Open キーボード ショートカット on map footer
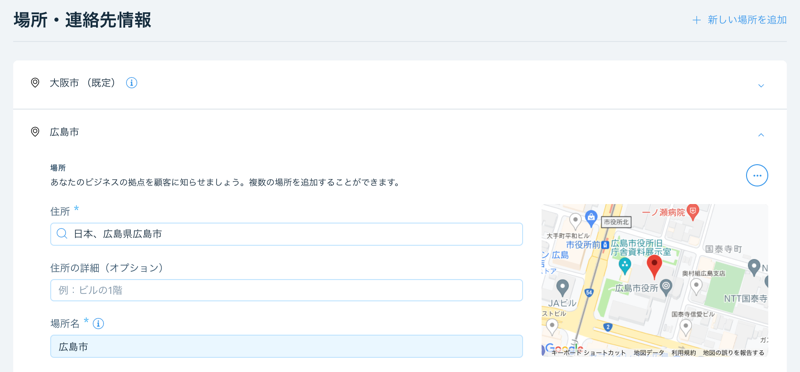The image size is (800, 372). 589,353
